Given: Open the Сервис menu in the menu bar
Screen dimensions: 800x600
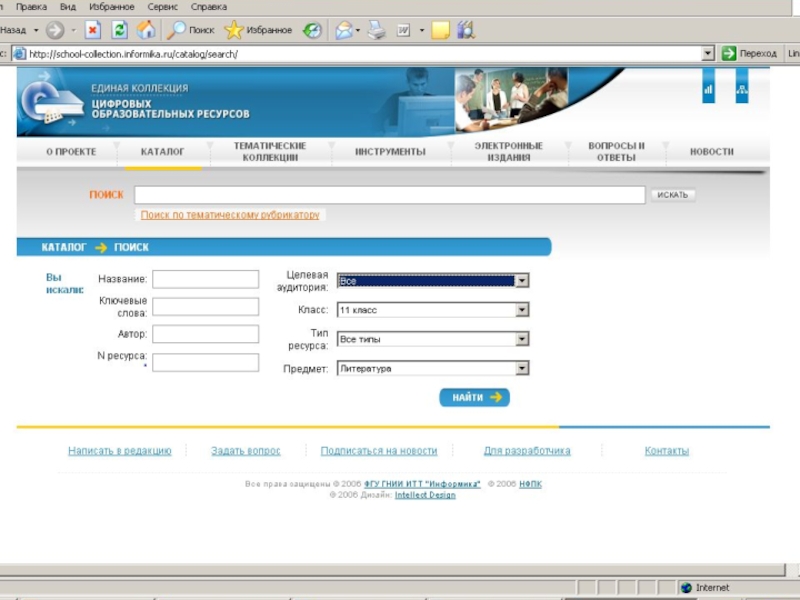Looking at the screenshot, I should pos(162,6).
